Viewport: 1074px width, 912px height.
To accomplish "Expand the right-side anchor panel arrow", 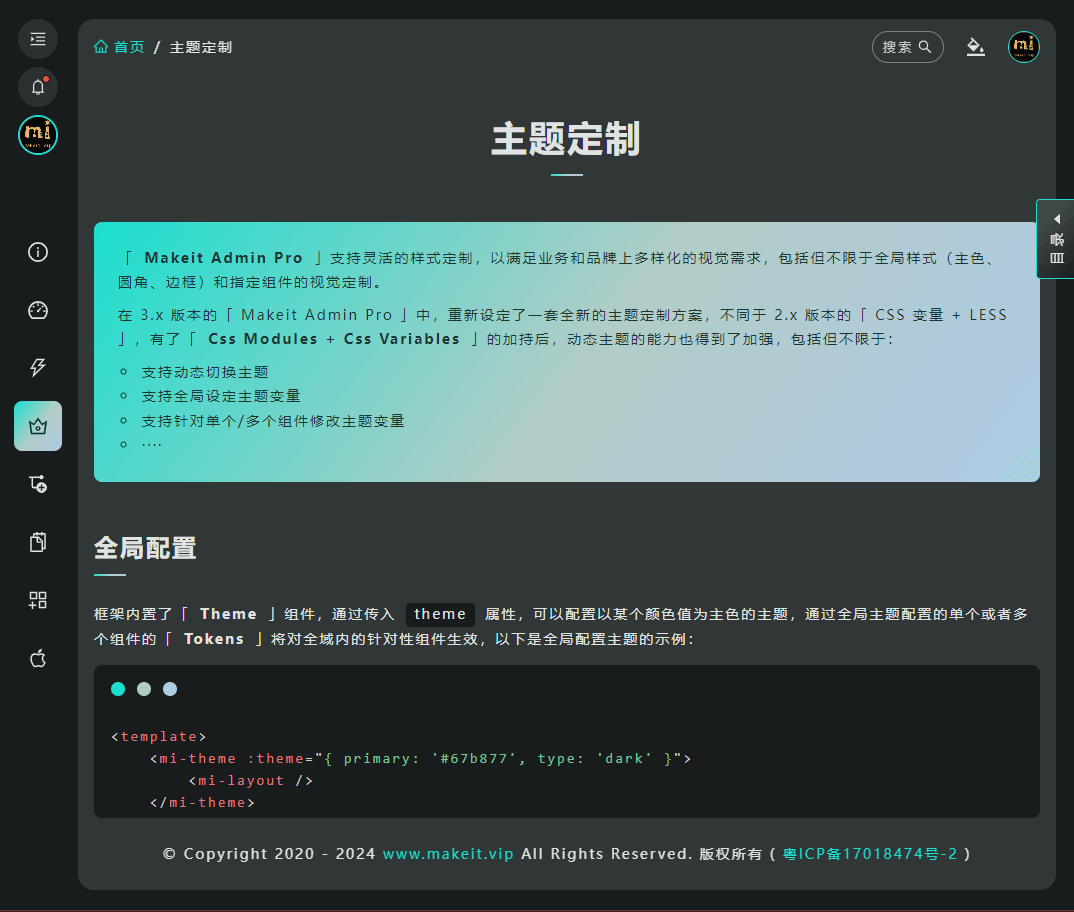I will click(x=1057, y=219).
